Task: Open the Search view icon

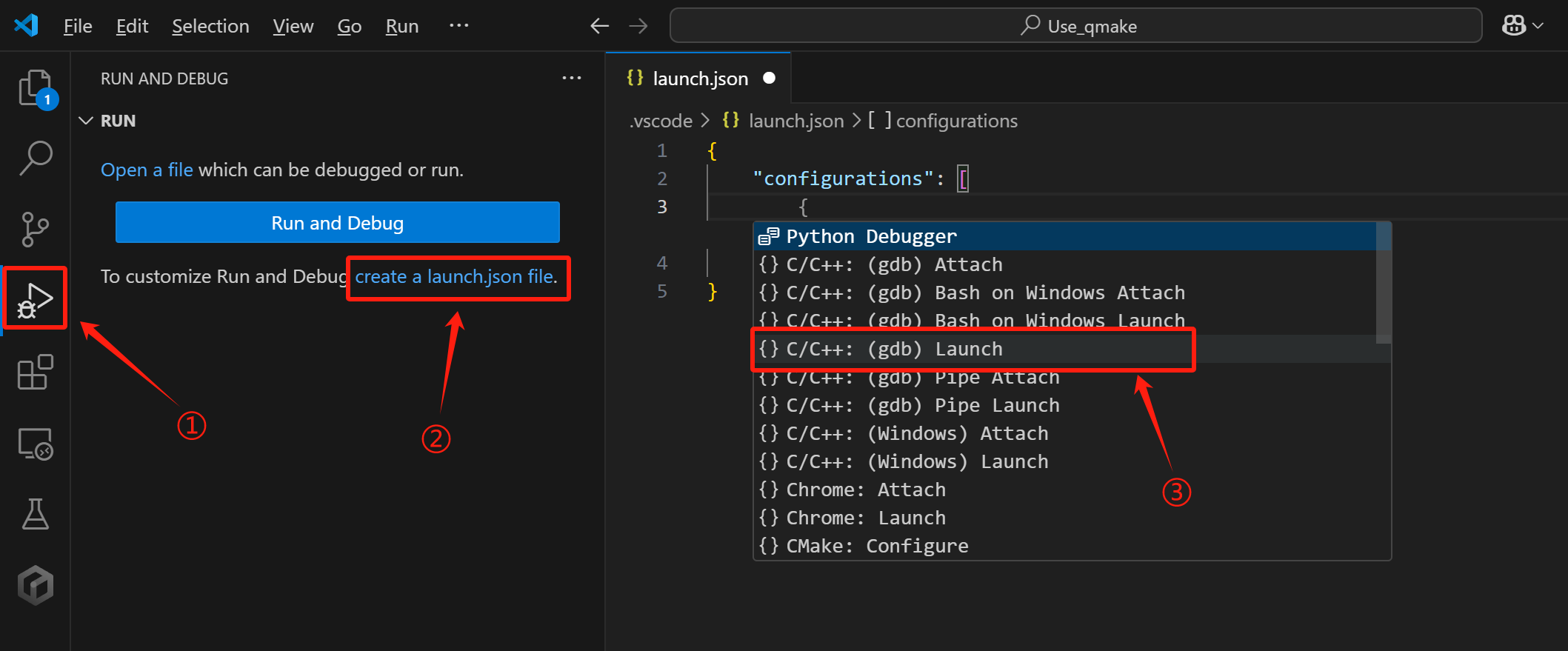Action: 35,158
